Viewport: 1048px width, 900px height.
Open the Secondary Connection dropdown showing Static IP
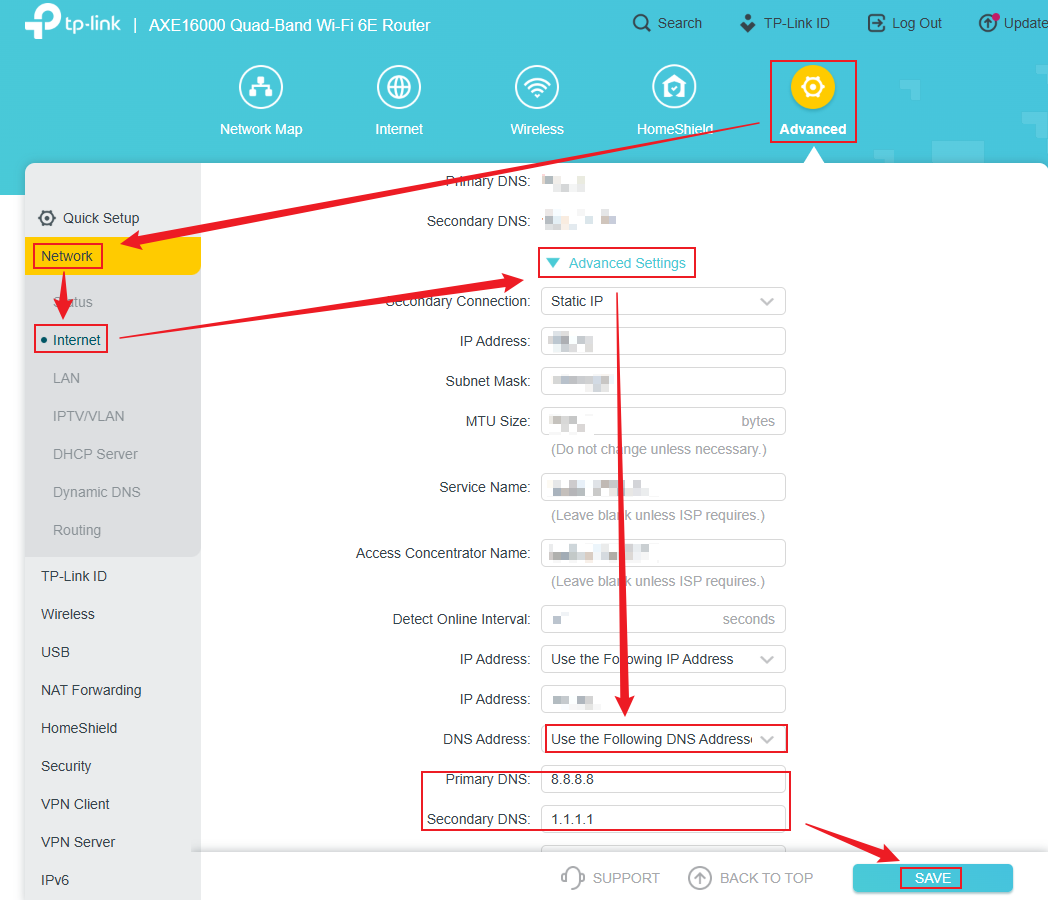point(663,301)
